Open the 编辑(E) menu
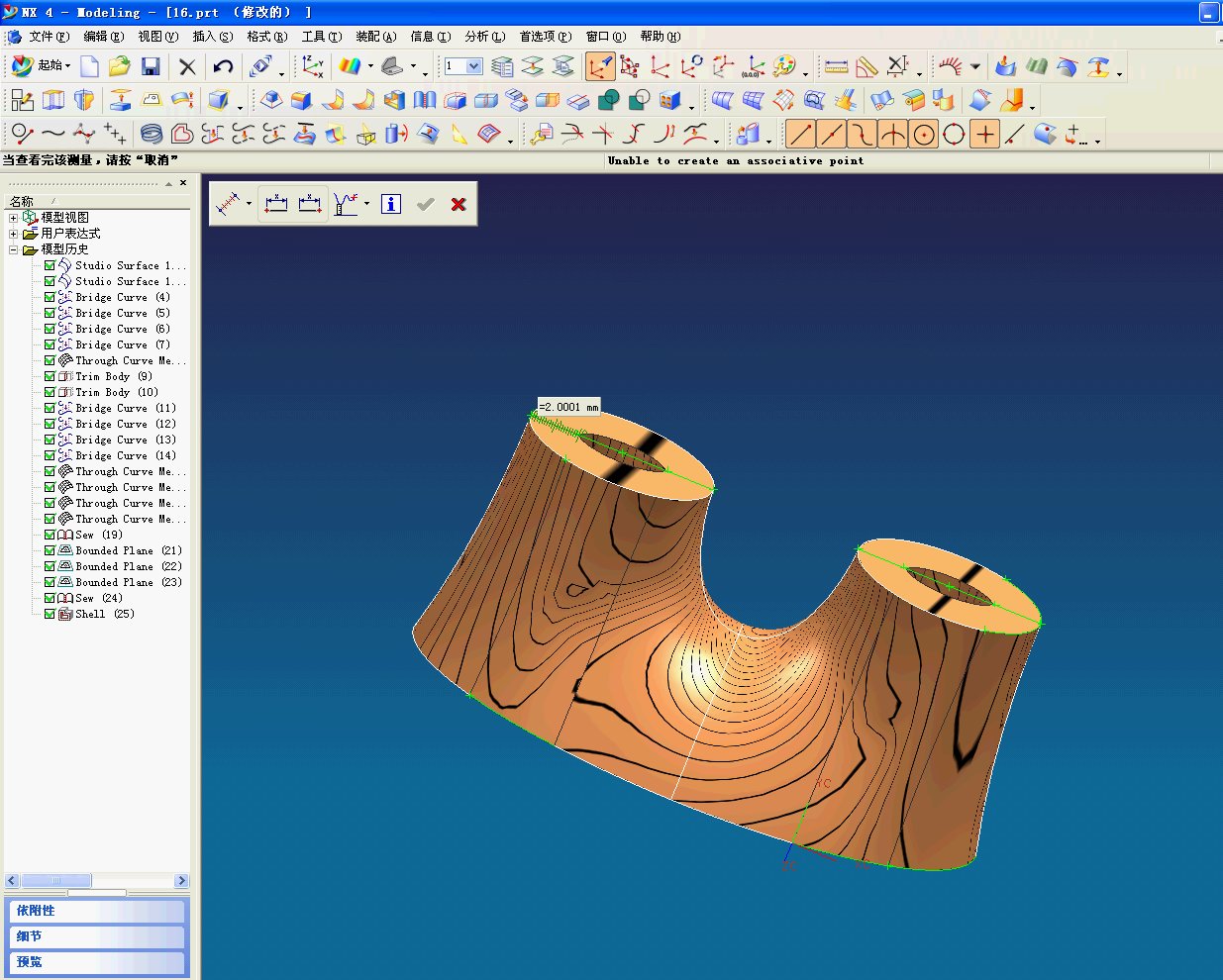This screenshot has height=980, width=1223. click(103, 37)
